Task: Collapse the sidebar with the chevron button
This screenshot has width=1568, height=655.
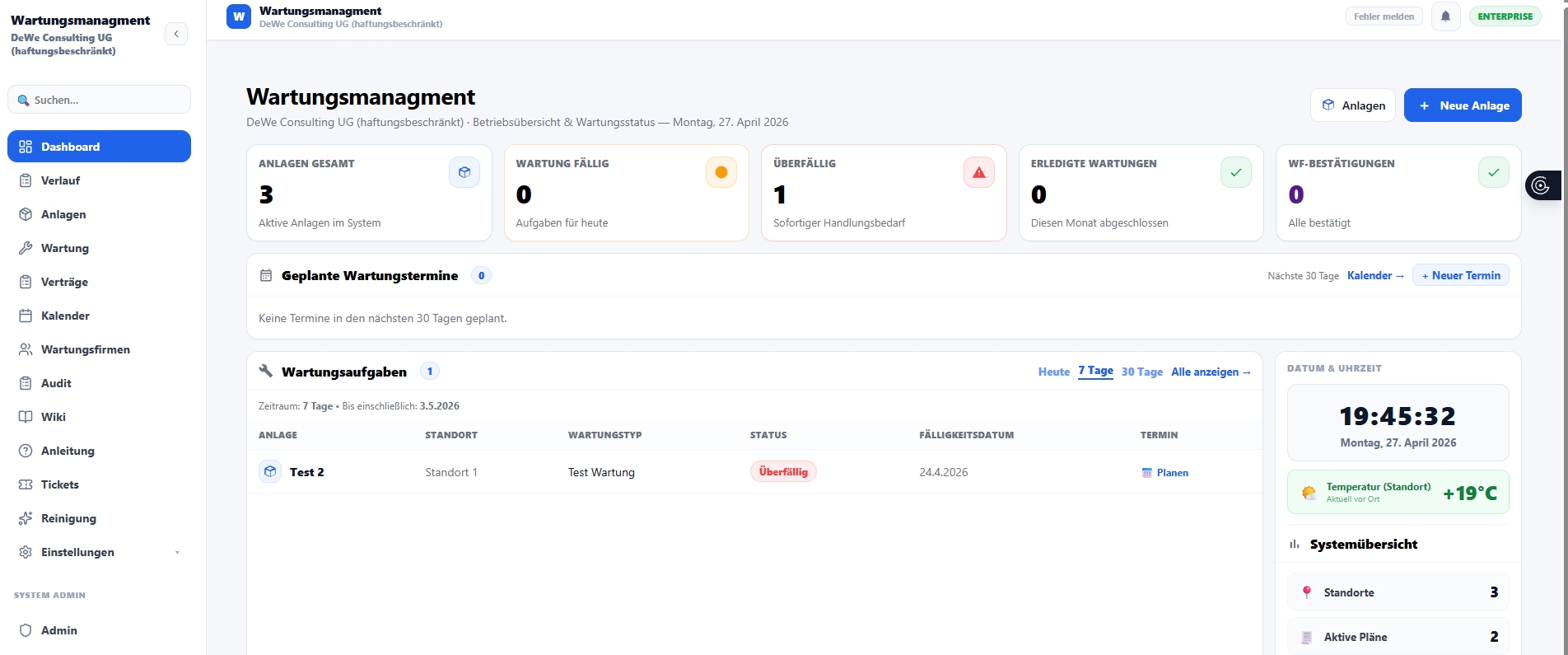Action: [x=176, y=34]
